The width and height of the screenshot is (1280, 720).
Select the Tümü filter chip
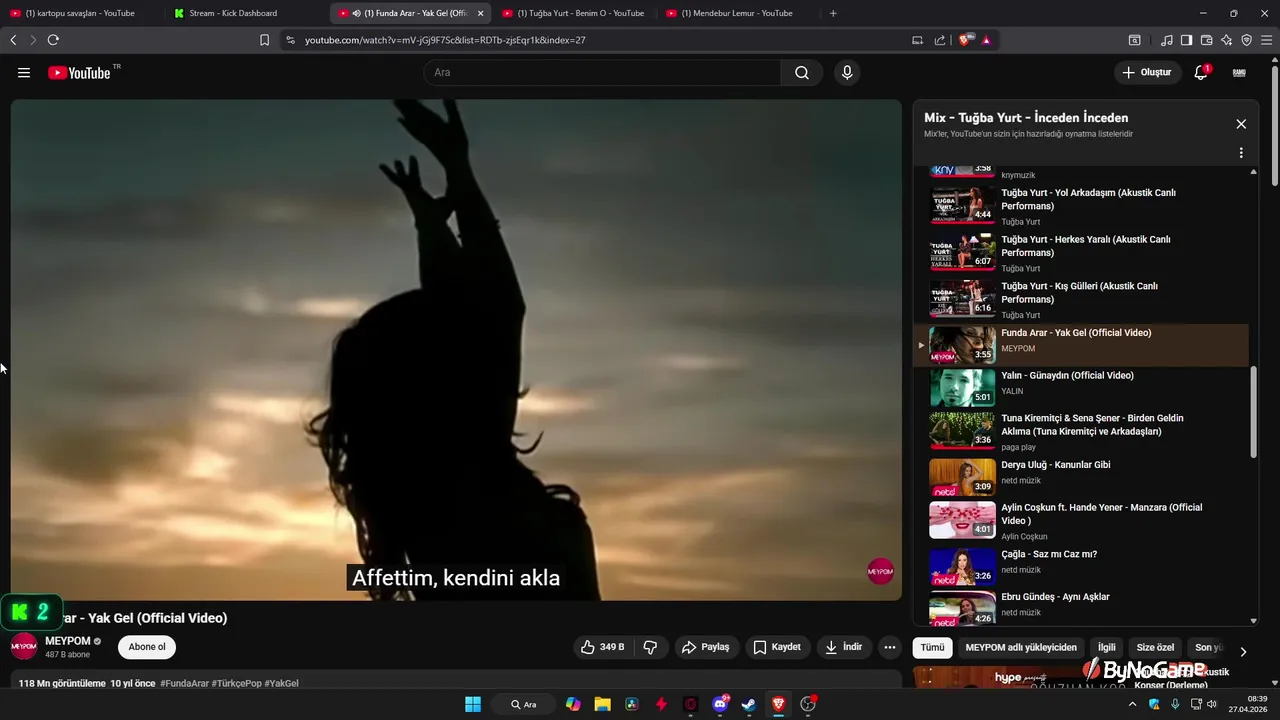(x=932, y=647)
